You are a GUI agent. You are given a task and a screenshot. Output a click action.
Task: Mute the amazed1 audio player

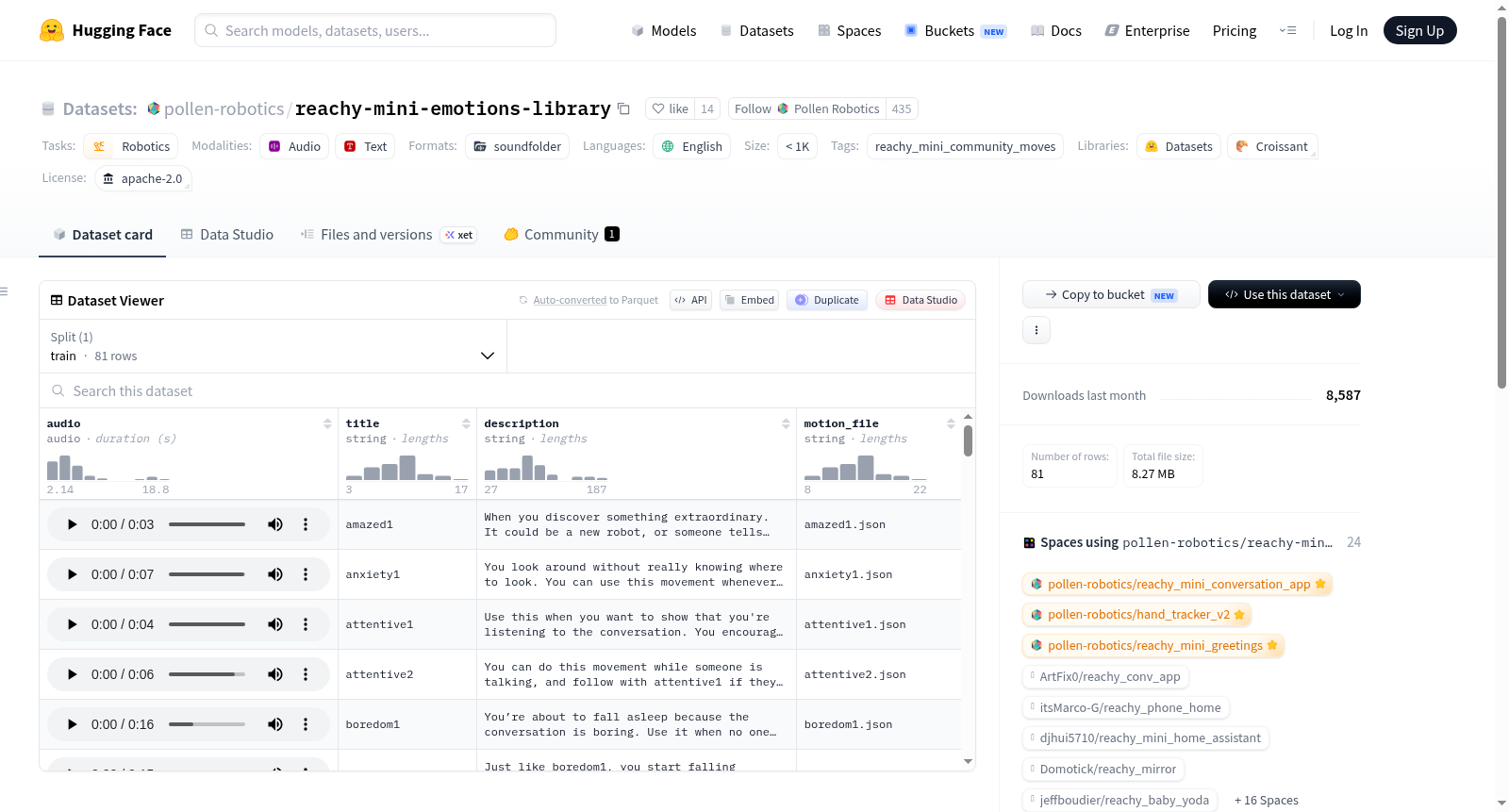click(275, 524)
